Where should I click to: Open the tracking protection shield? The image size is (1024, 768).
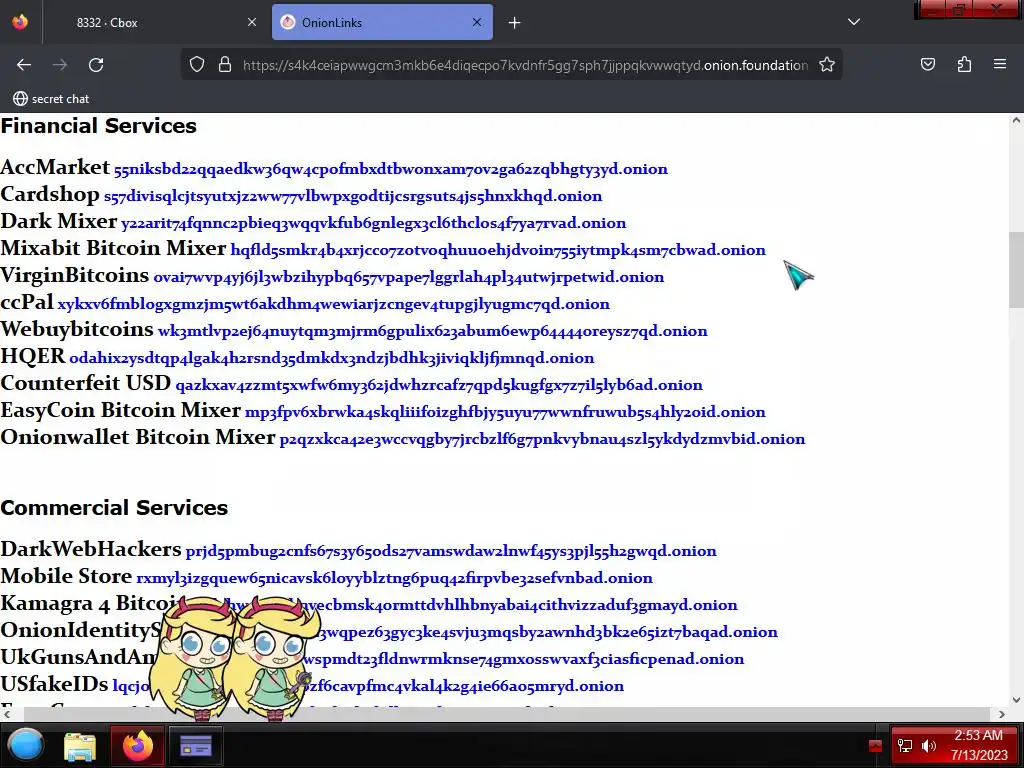pos(197,65)
